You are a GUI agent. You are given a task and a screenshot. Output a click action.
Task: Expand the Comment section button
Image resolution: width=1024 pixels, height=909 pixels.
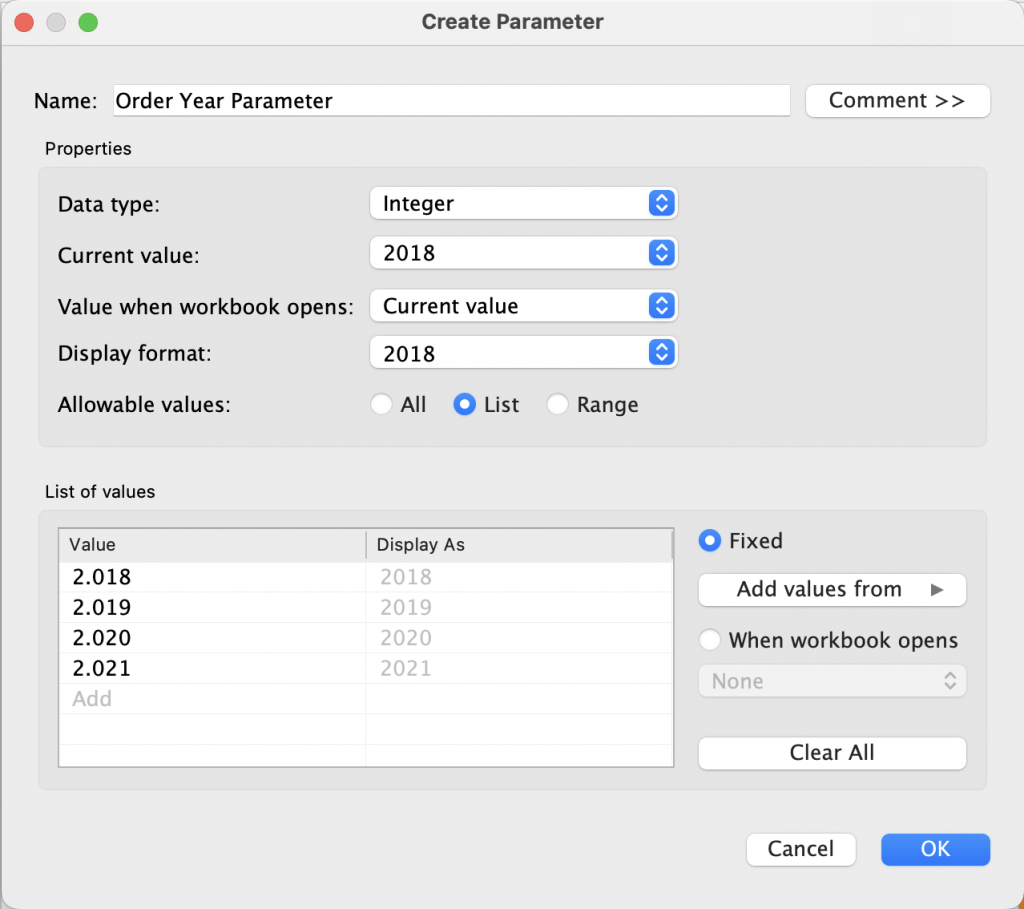[897, 101]
